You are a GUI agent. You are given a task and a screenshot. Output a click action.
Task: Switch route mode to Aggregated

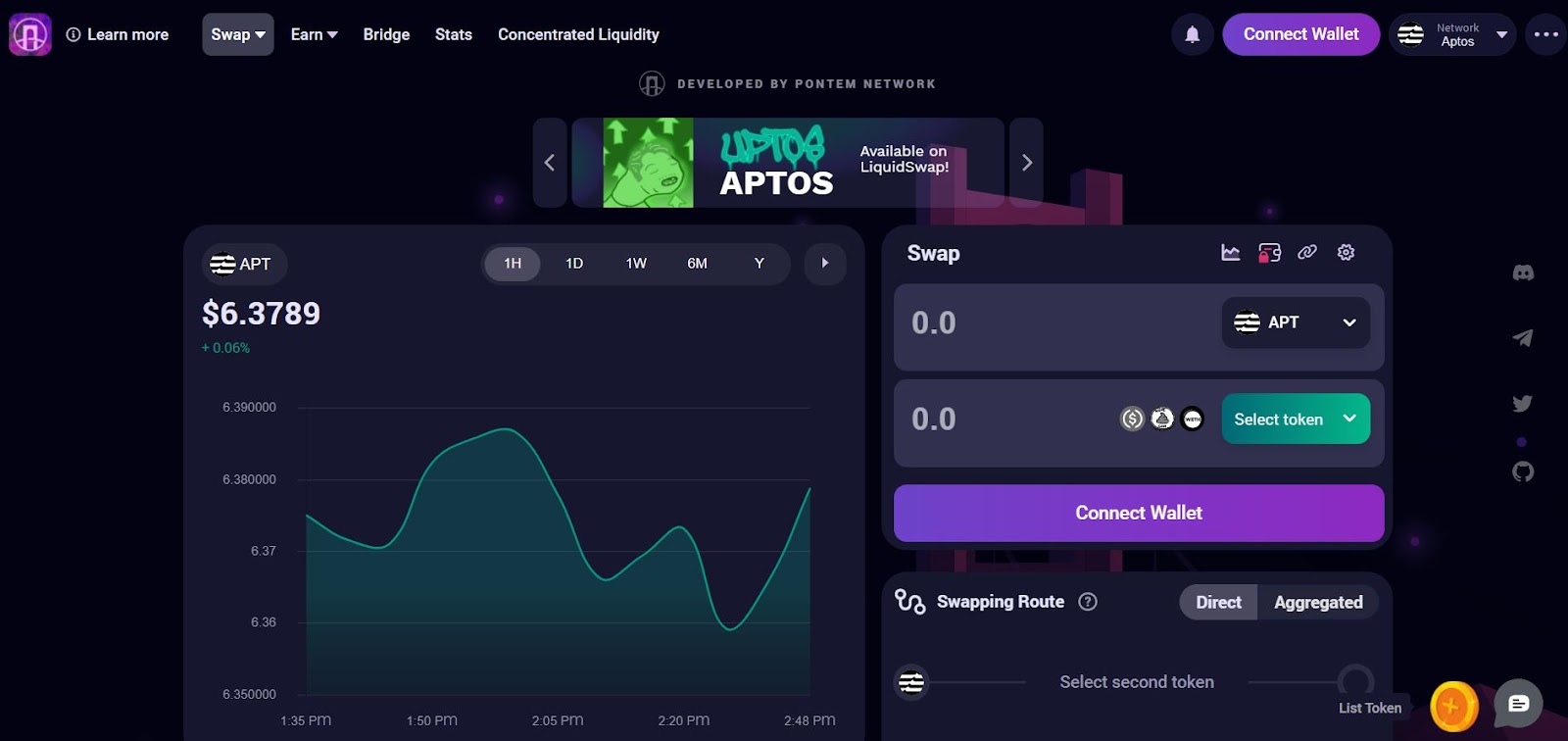(1318, 603)
